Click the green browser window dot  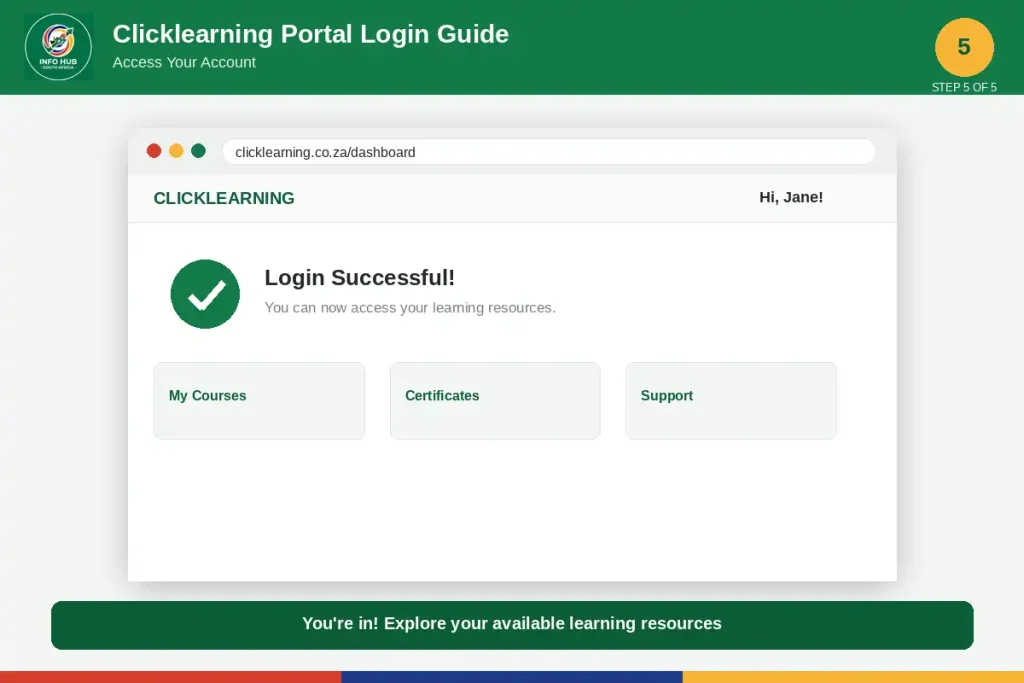pos(199,151)
